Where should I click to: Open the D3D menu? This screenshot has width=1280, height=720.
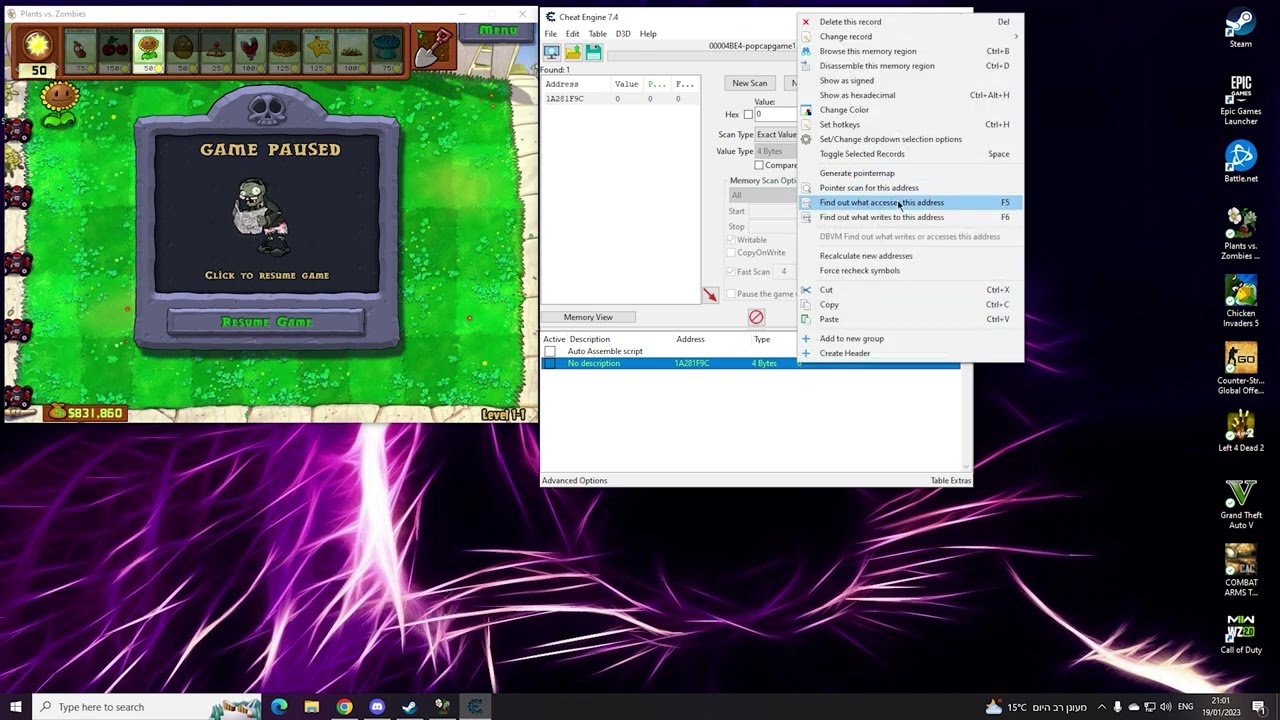coord(623,34)
